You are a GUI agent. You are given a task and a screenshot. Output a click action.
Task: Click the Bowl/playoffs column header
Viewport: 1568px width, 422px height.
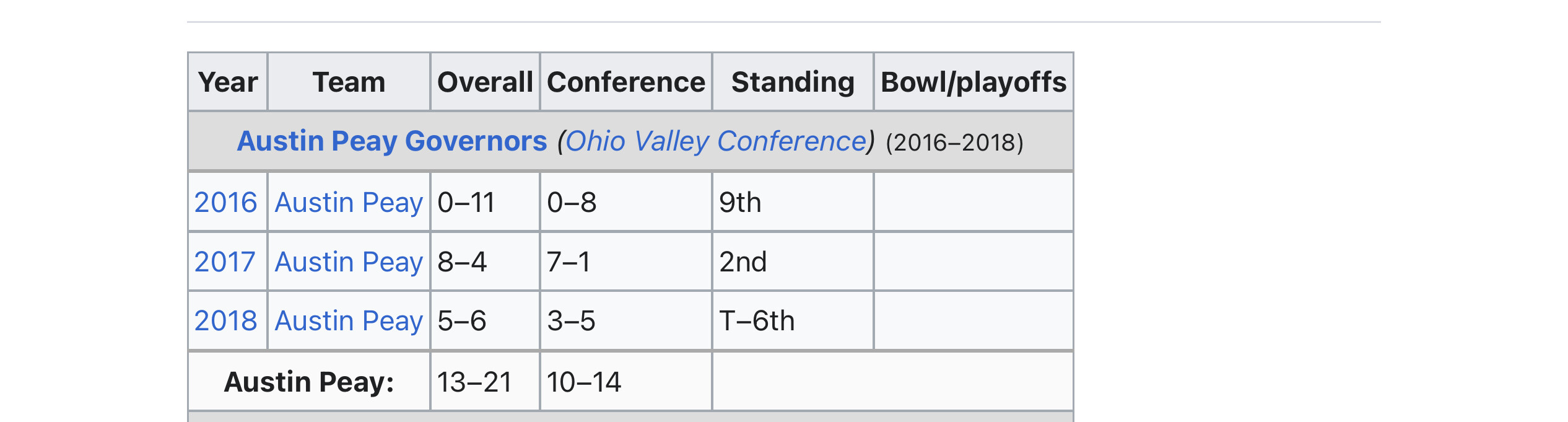point(973,82)
